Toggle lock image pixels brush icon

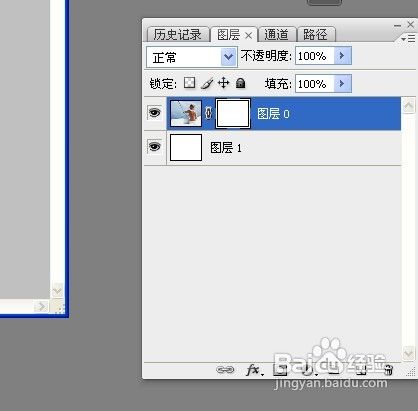click(207, 83)
